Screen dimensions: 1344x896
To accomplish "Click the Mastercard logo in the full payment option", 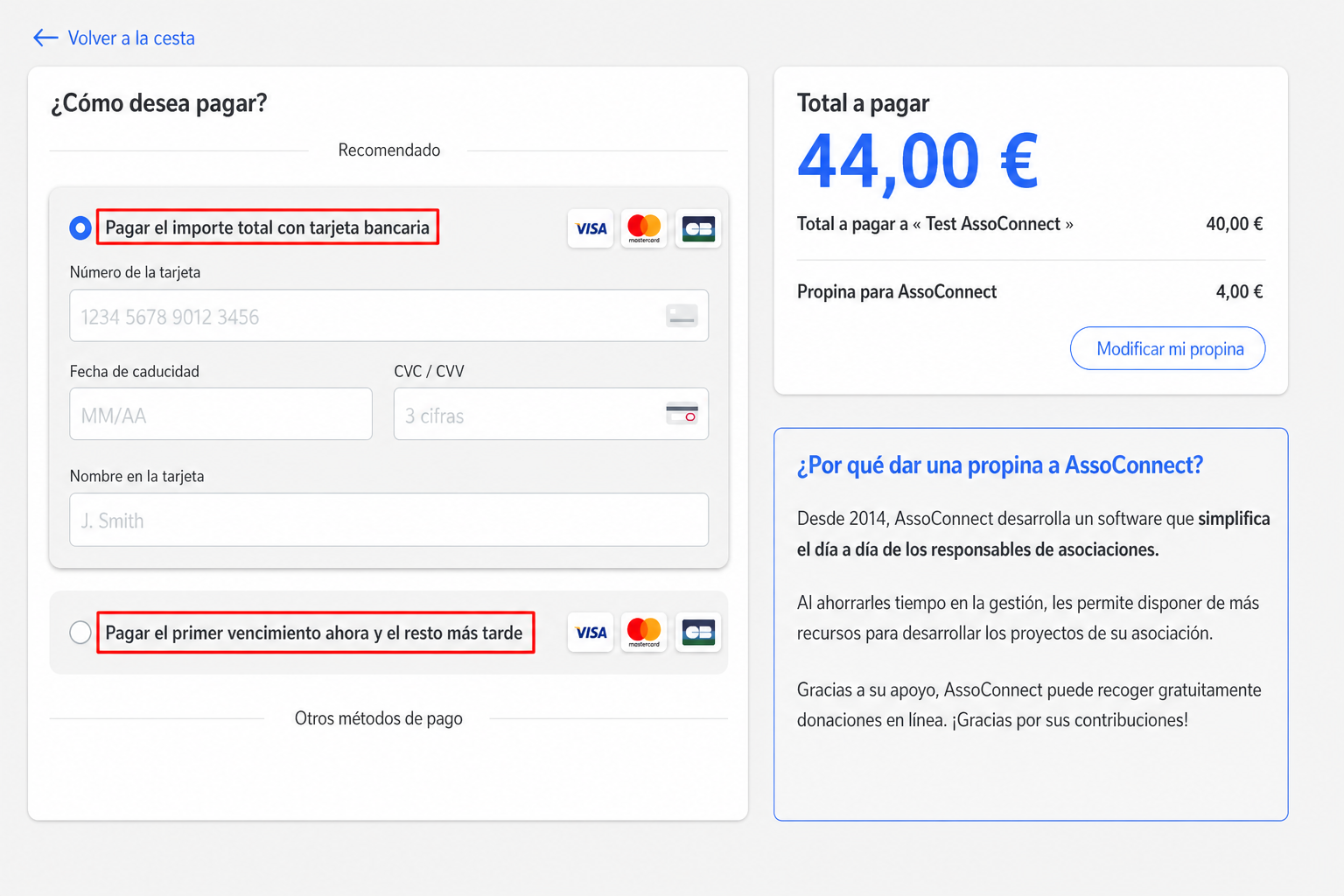I will tap(644, 228).
